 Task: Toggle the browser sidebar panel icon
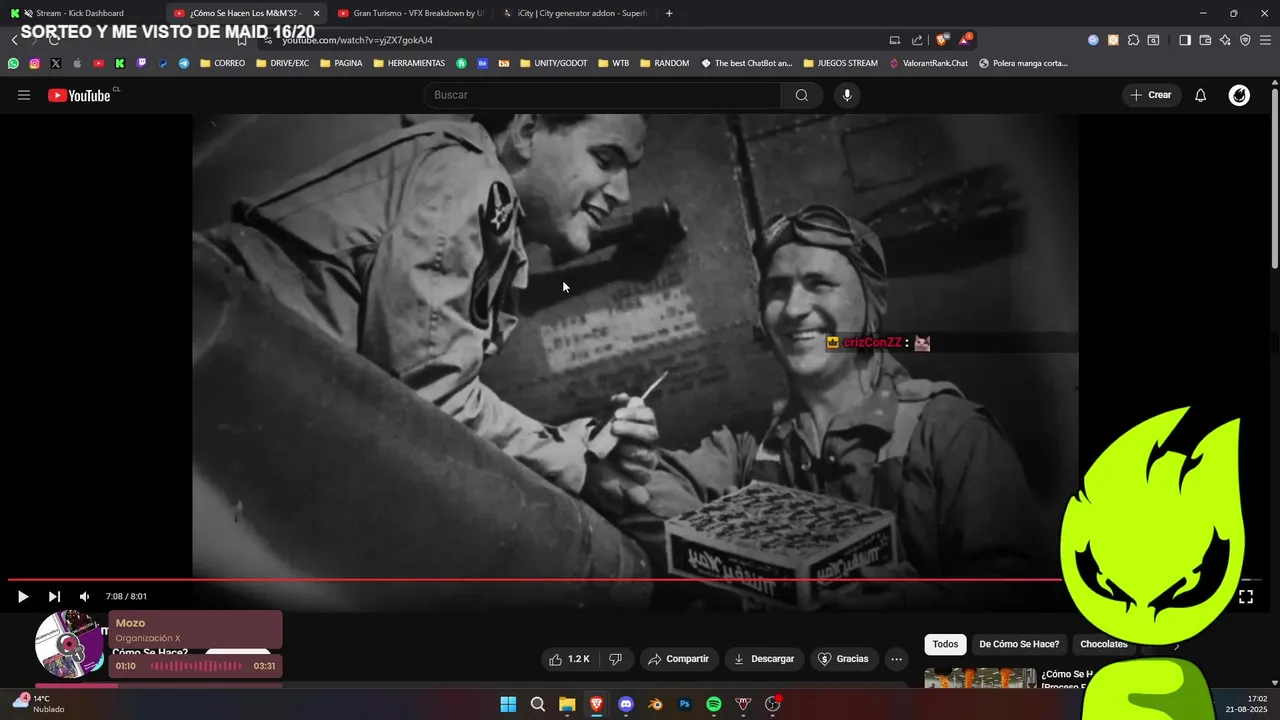[1185, 40]
